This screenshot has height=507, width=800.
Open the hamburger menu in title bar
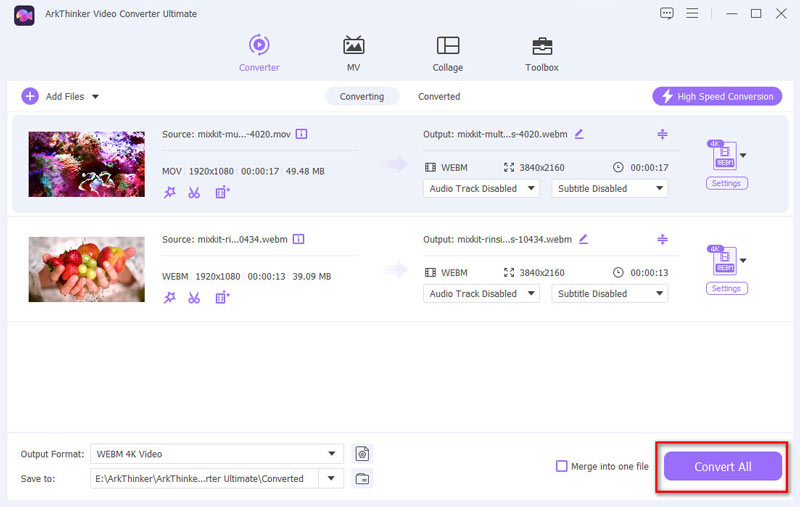coord(692,13)
